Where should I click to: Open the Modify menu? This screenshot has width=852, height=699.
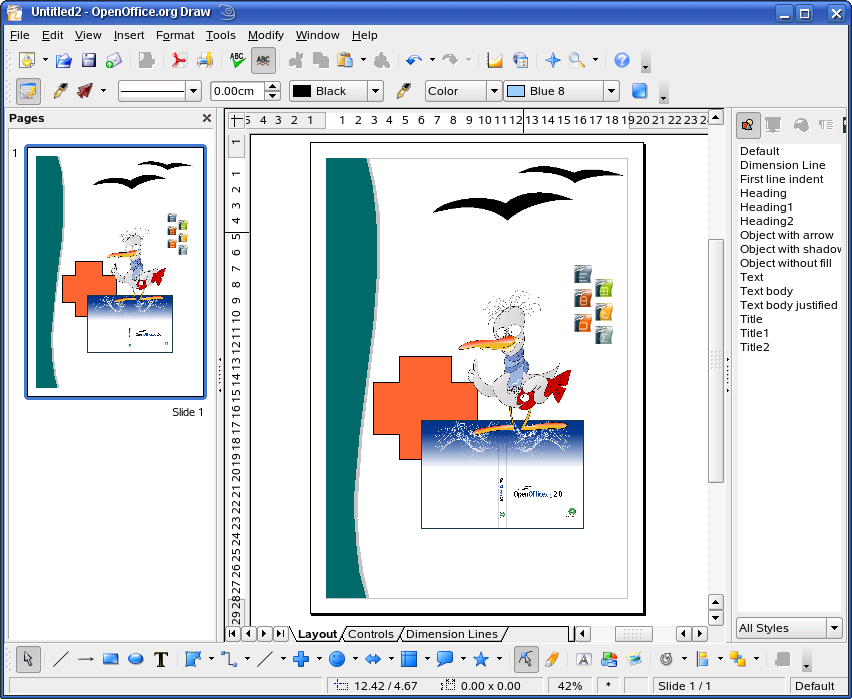(266, 35)
